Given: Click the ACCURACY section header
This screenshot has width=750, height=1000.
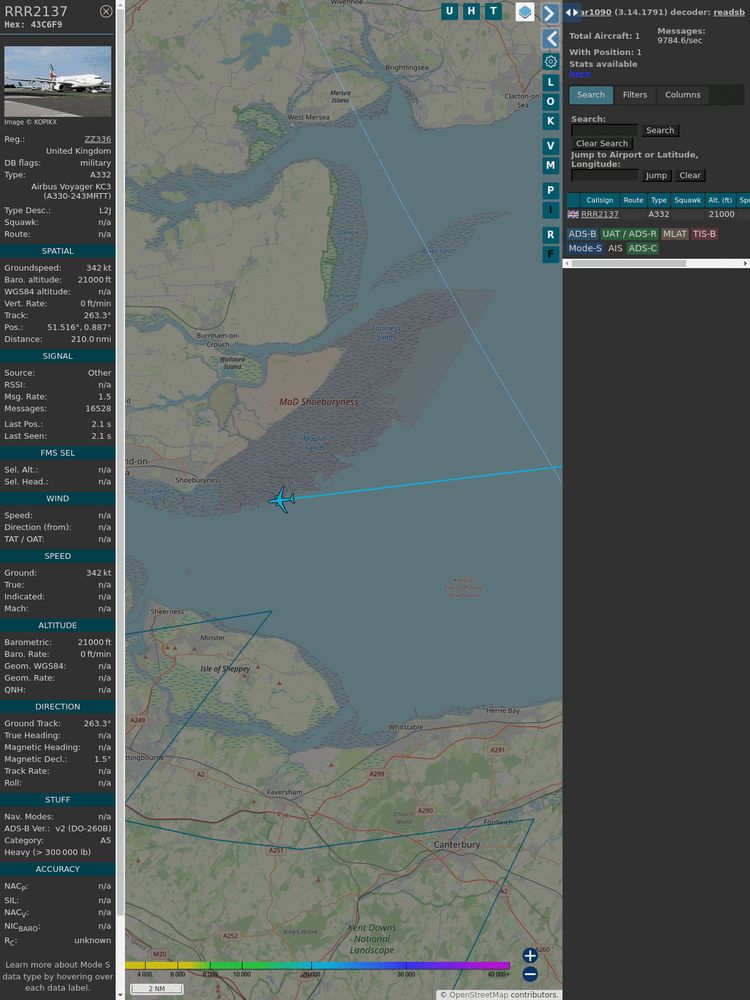Looking at the screenshot, I should (57, 869).
